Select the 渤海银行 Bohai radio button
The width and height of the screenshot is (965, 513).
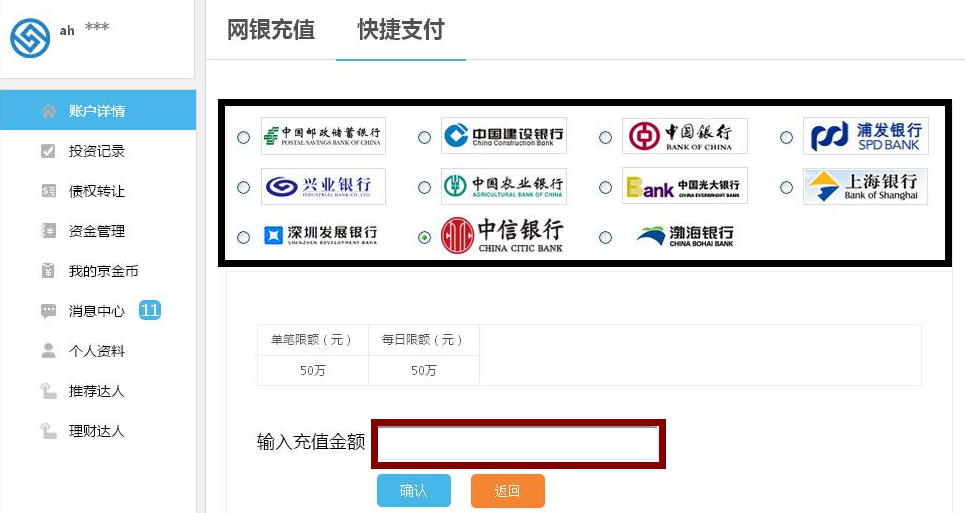tap(606, 237)
